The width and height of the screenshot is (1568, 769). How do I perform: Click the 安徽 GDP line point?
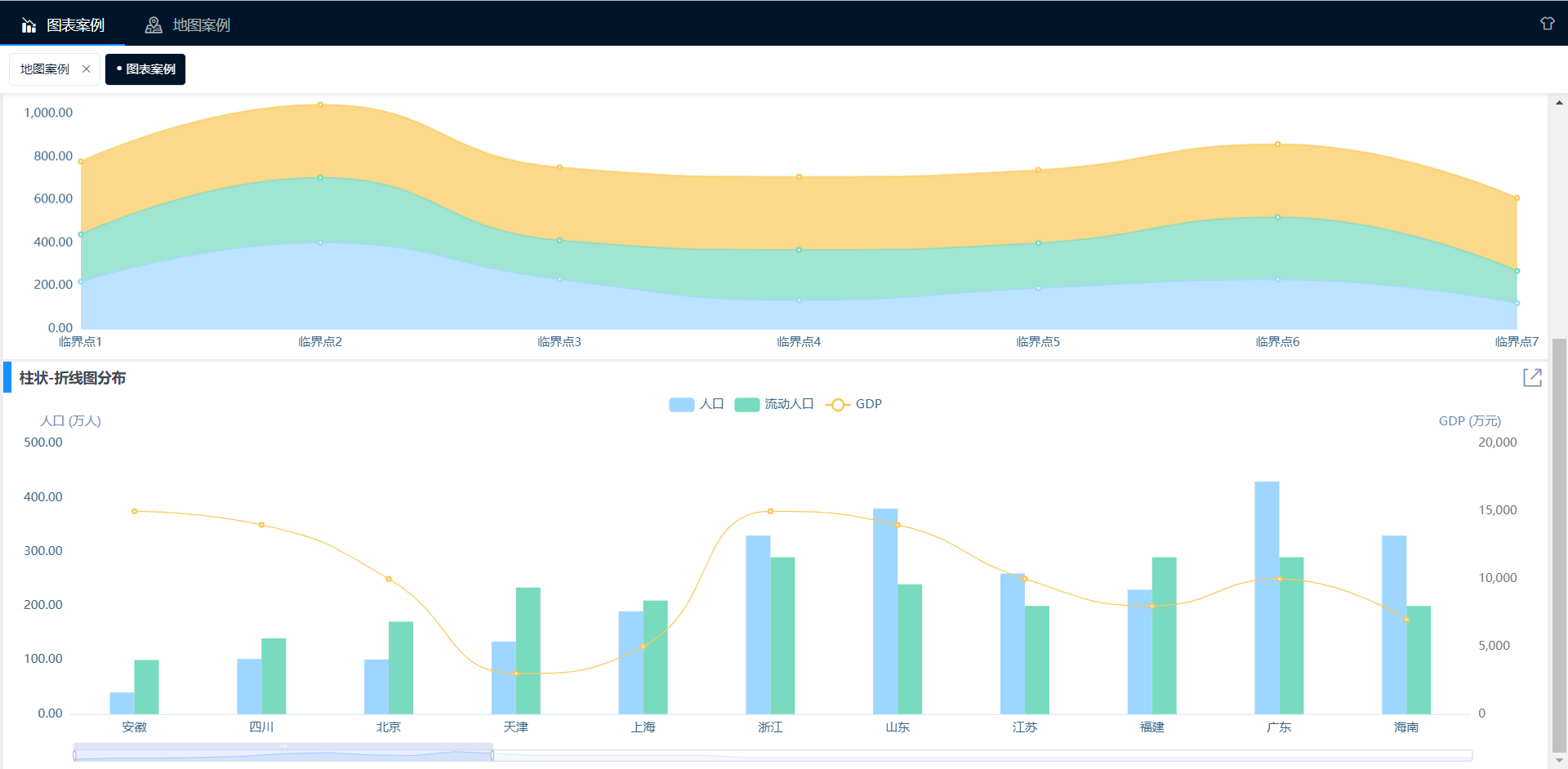pos(135,511)
